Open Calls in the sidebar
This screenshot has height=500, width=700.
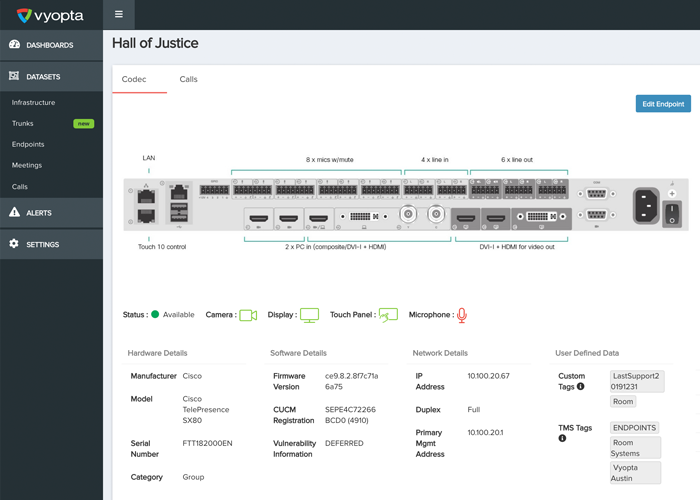click(x=20, y=187)
